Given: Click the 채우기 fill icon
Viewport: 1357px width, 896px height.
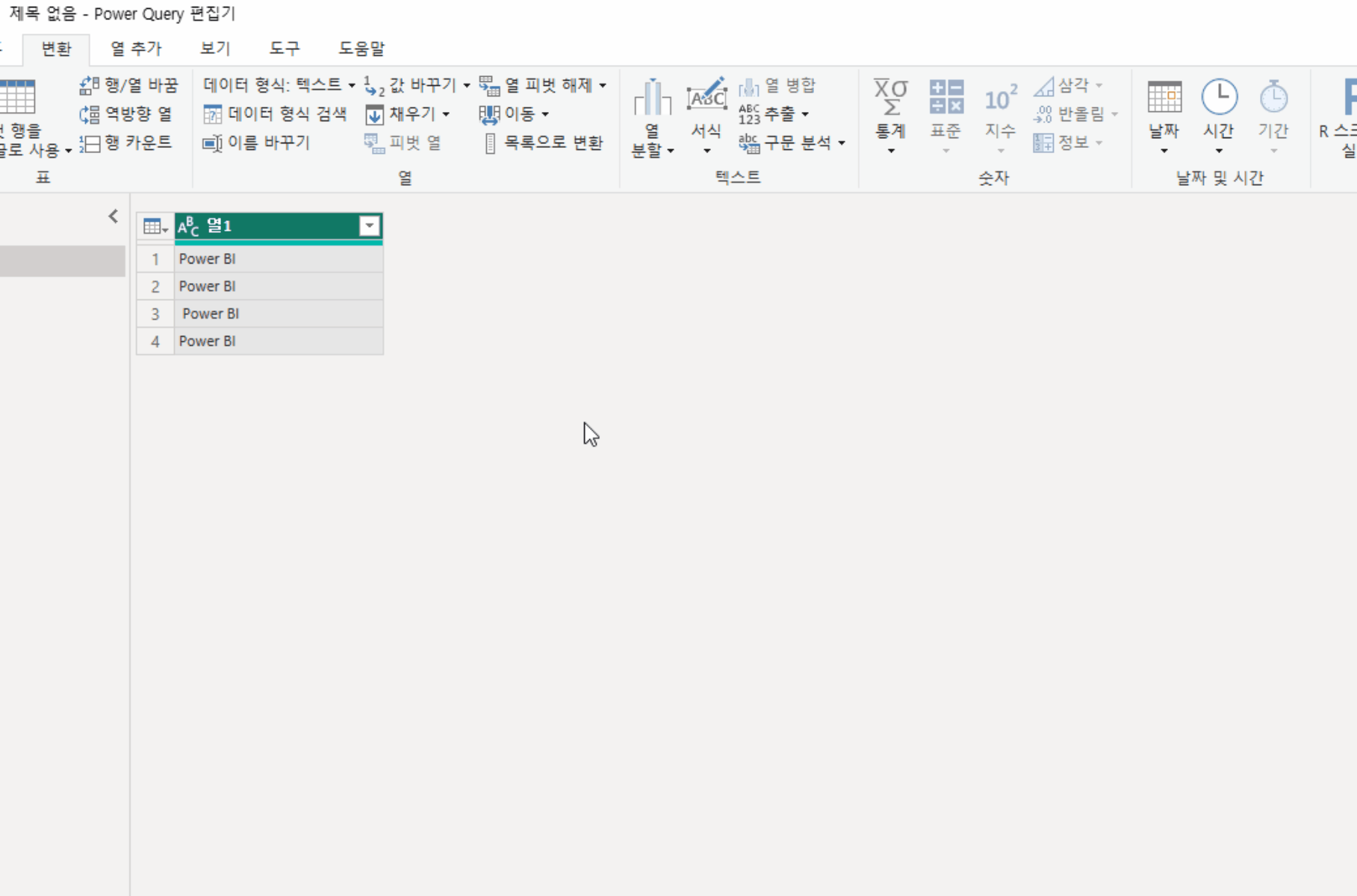Looking at the screenshot, I should [374, 114].
